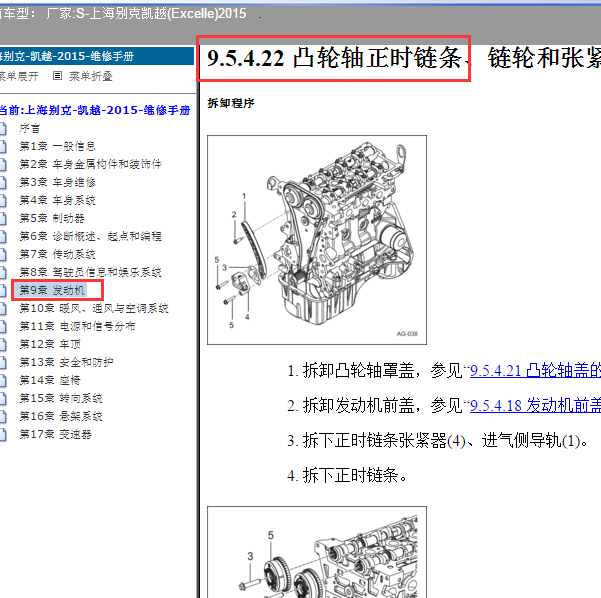Viewport: 601px width, 598px height.
Task: Click the engine timing chain diagram AG-038
Action: (317, 240)
